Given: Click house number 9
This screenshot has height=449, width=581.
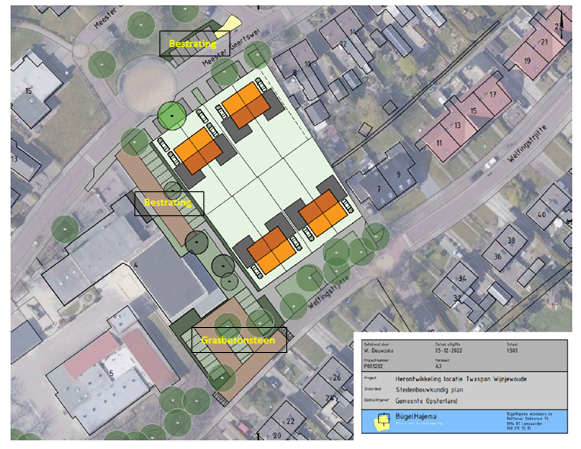Looking at the screenshot, I should 398,174.
